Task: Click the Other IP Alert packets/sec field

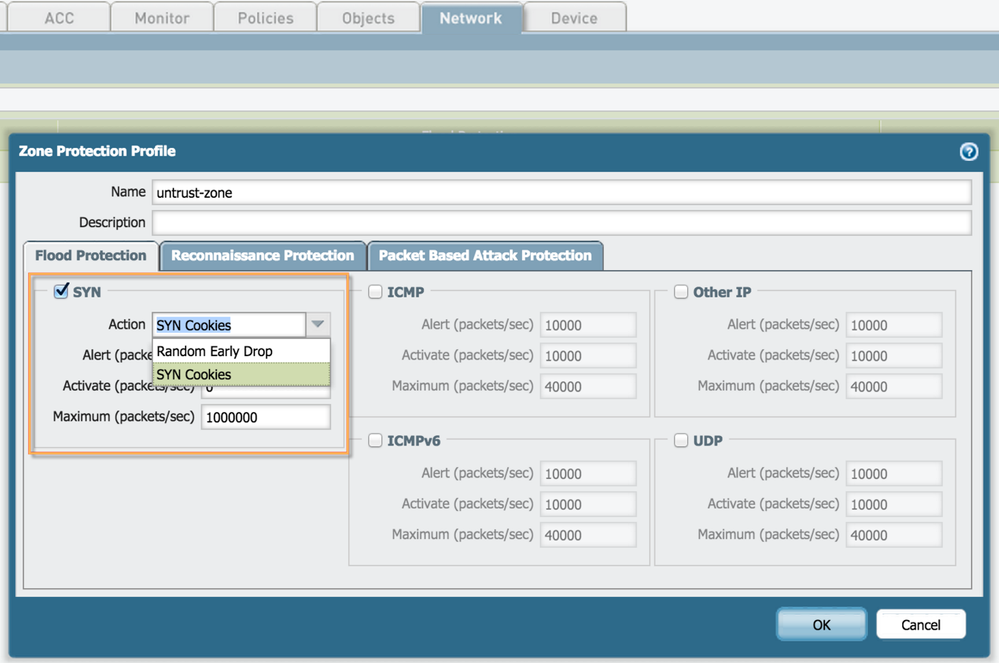Action: (x=894, y=325)
